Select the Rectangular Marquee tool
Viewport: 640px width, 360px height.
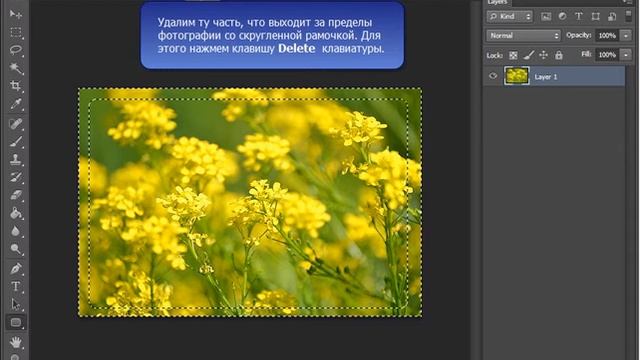(x=16, y=32)
